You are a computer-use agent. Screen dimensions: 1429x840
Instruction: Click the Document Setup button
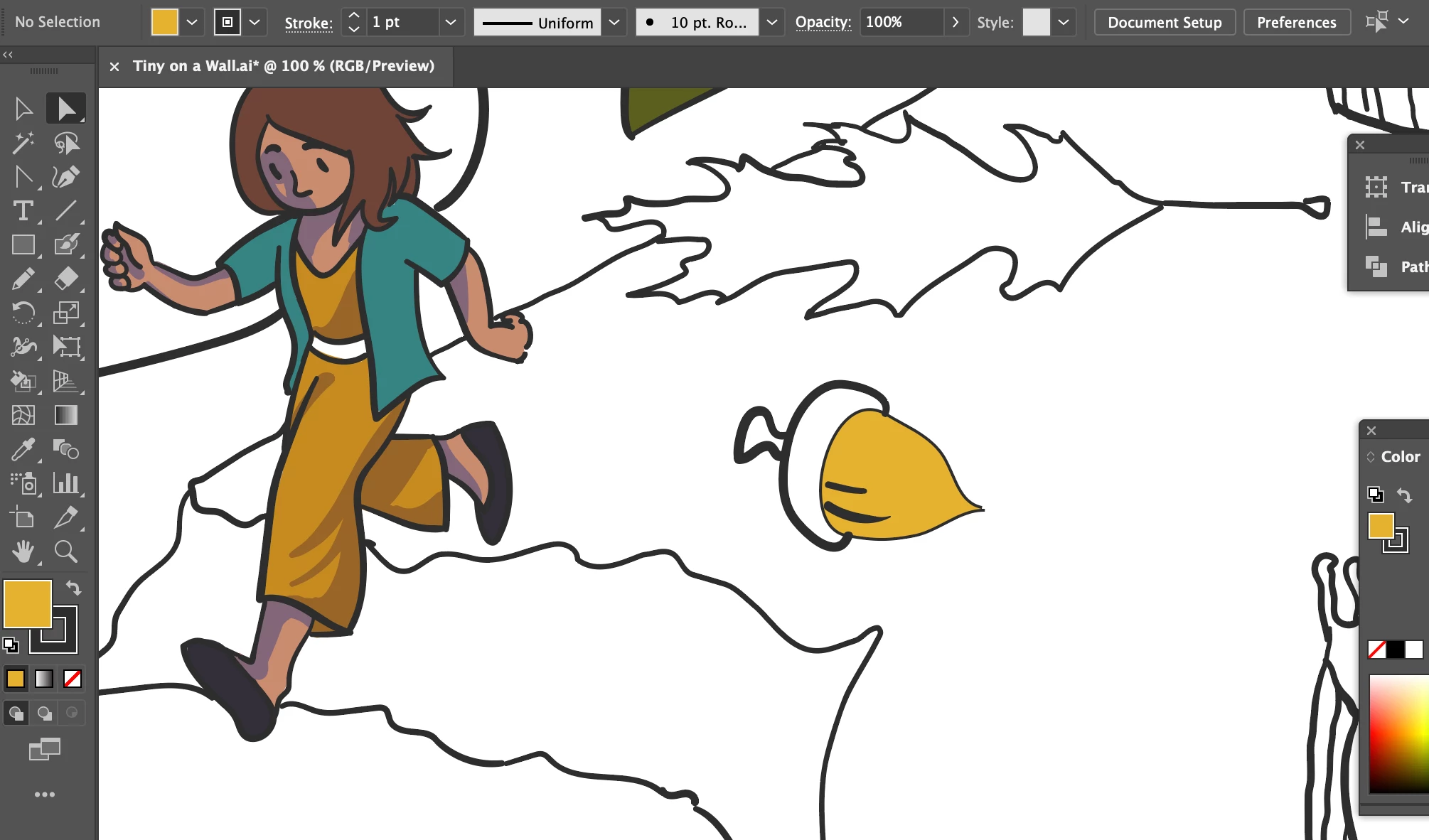point(1164,22)
